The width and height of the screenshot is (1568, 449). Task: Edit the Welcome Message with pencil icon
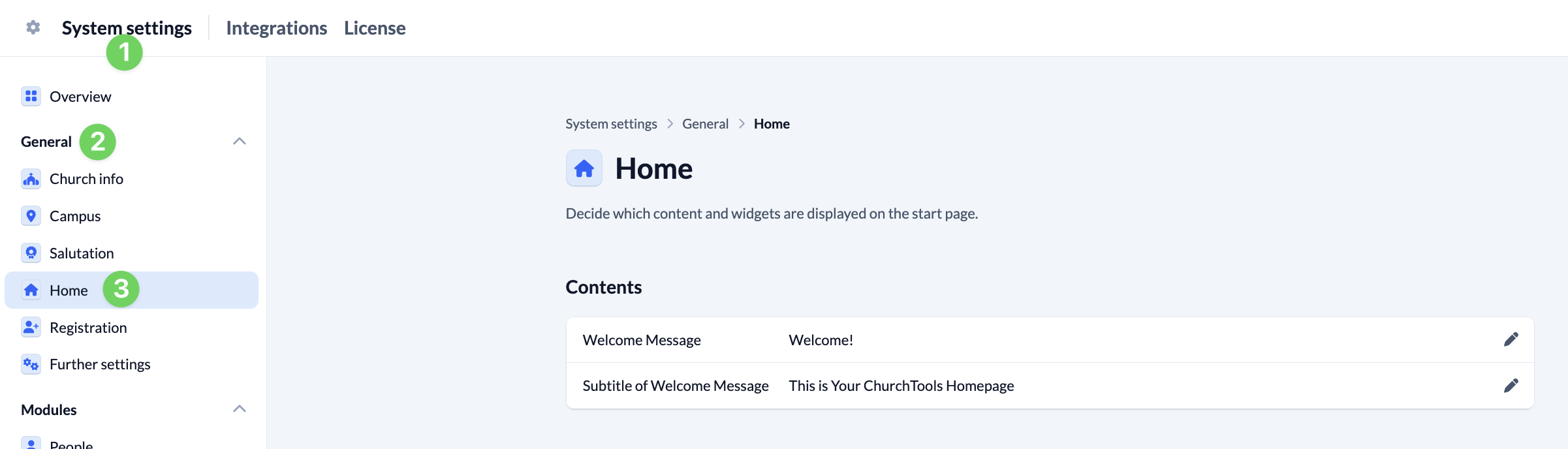pos(1511,339)
